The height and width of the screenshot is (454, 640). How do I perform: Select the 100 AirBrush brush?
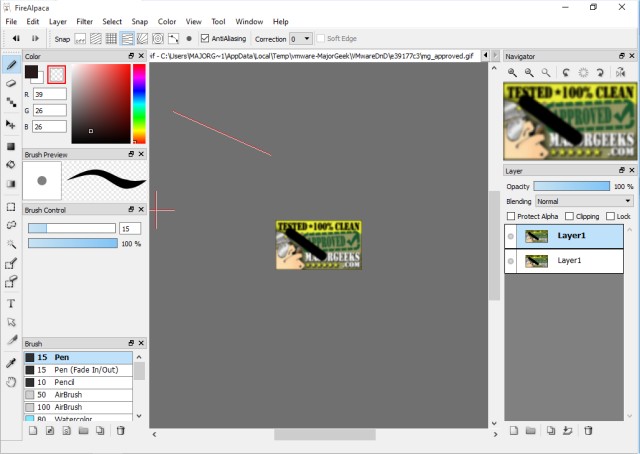pyautogui.click(x=78, y=407)
